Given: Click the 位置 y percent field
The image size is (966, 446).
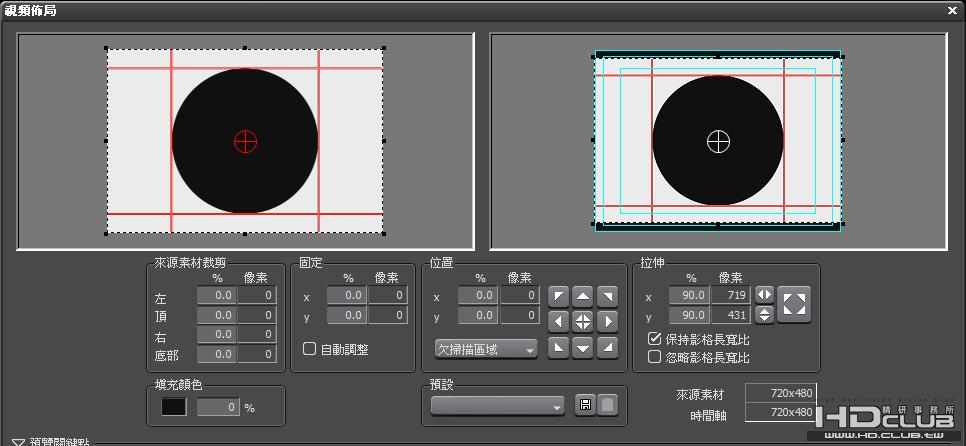Looking at the screenshot, I should [x=478, y=315].
